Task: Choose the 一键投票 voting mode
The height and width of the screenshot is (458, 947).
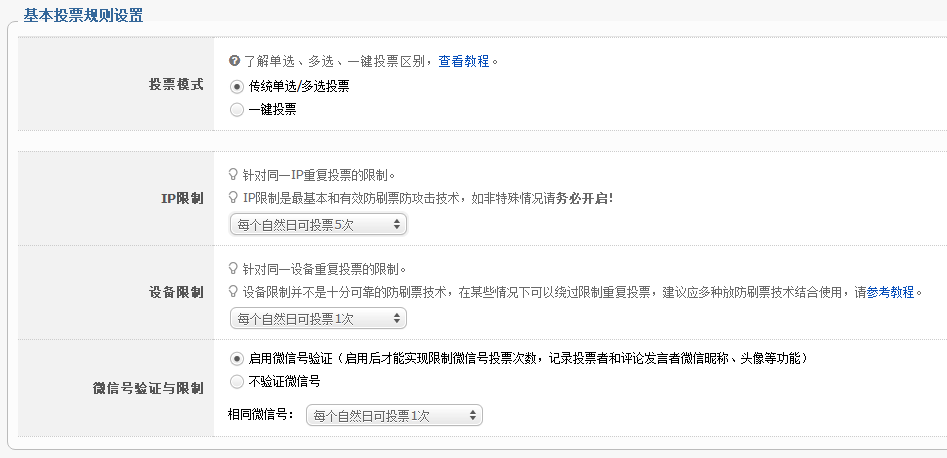Action: click(x=237, y=110)
